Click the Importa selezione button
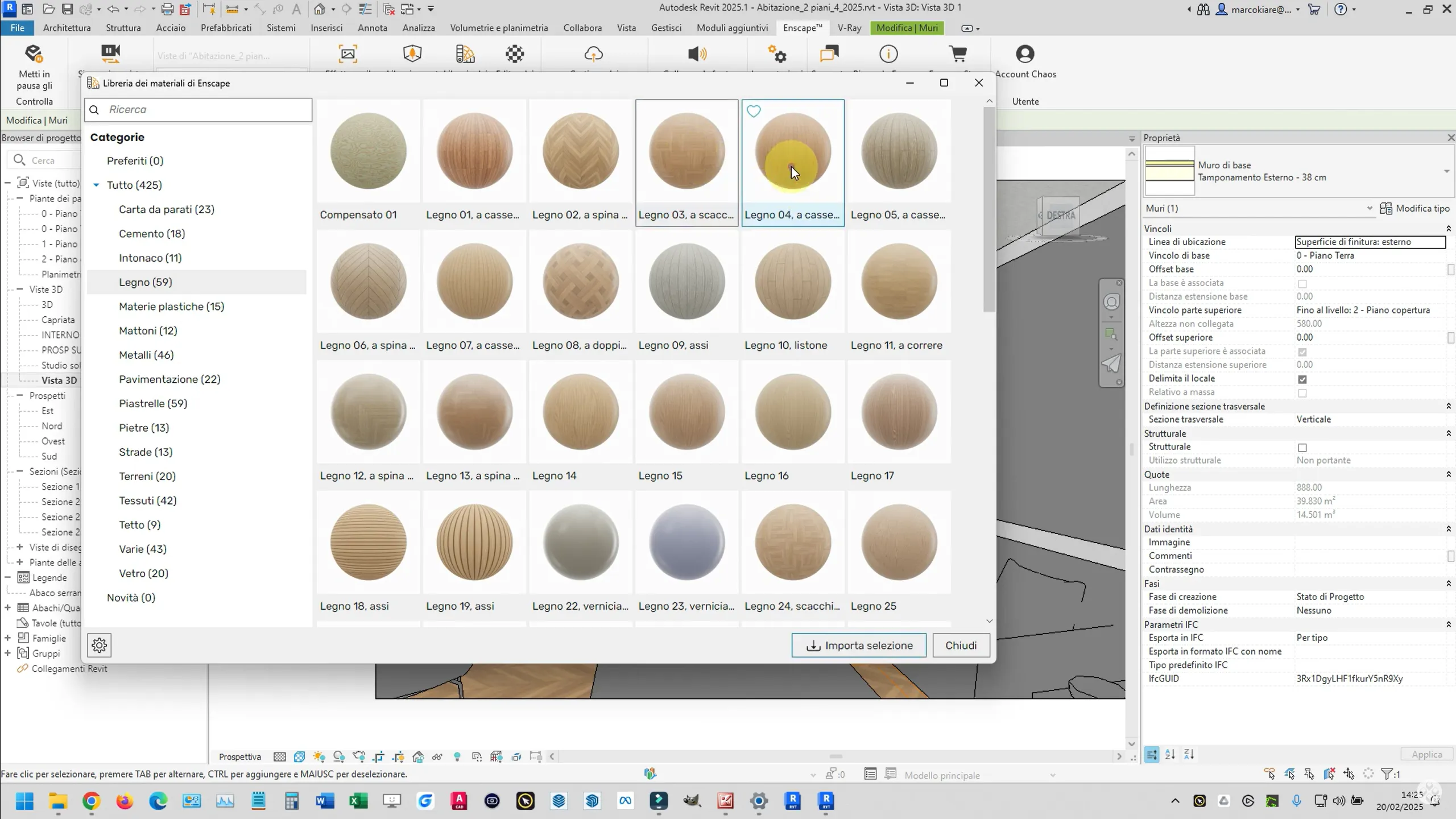The width and height of the screenshot is (1456, 819). pos(859,645)
